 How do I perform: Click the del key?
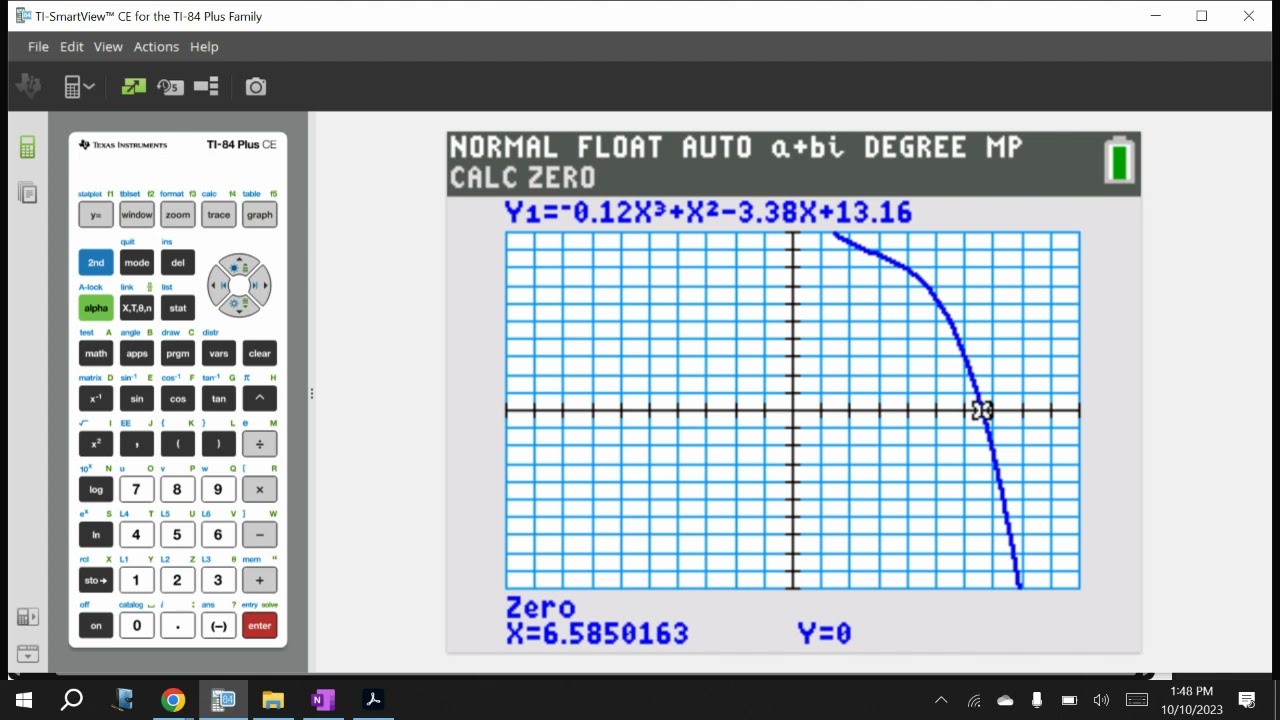178,263
